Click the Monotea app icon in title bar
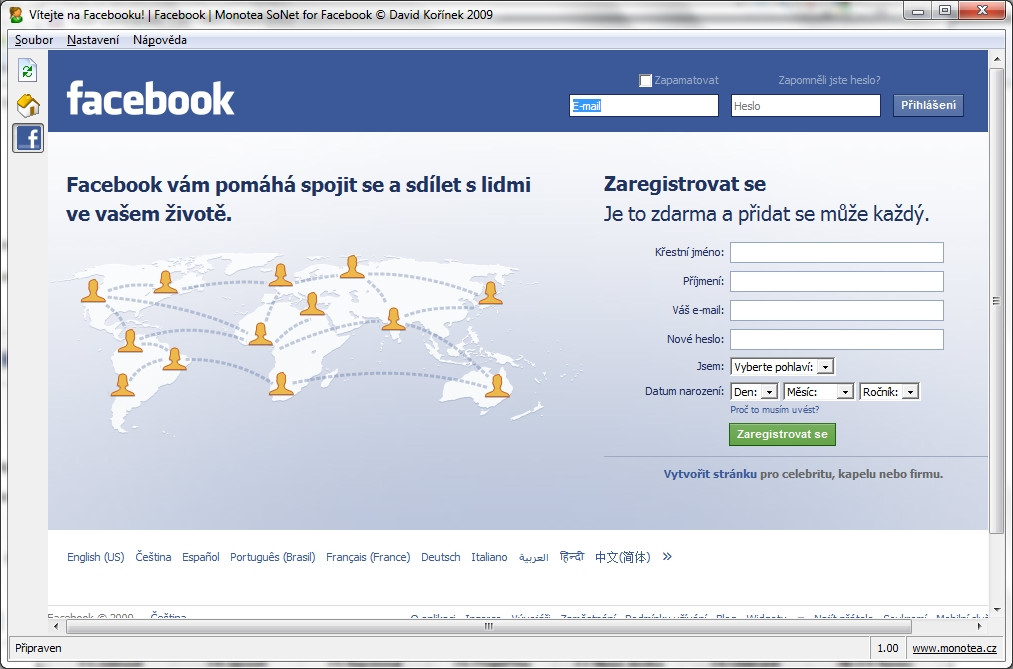 click(16, 14)
